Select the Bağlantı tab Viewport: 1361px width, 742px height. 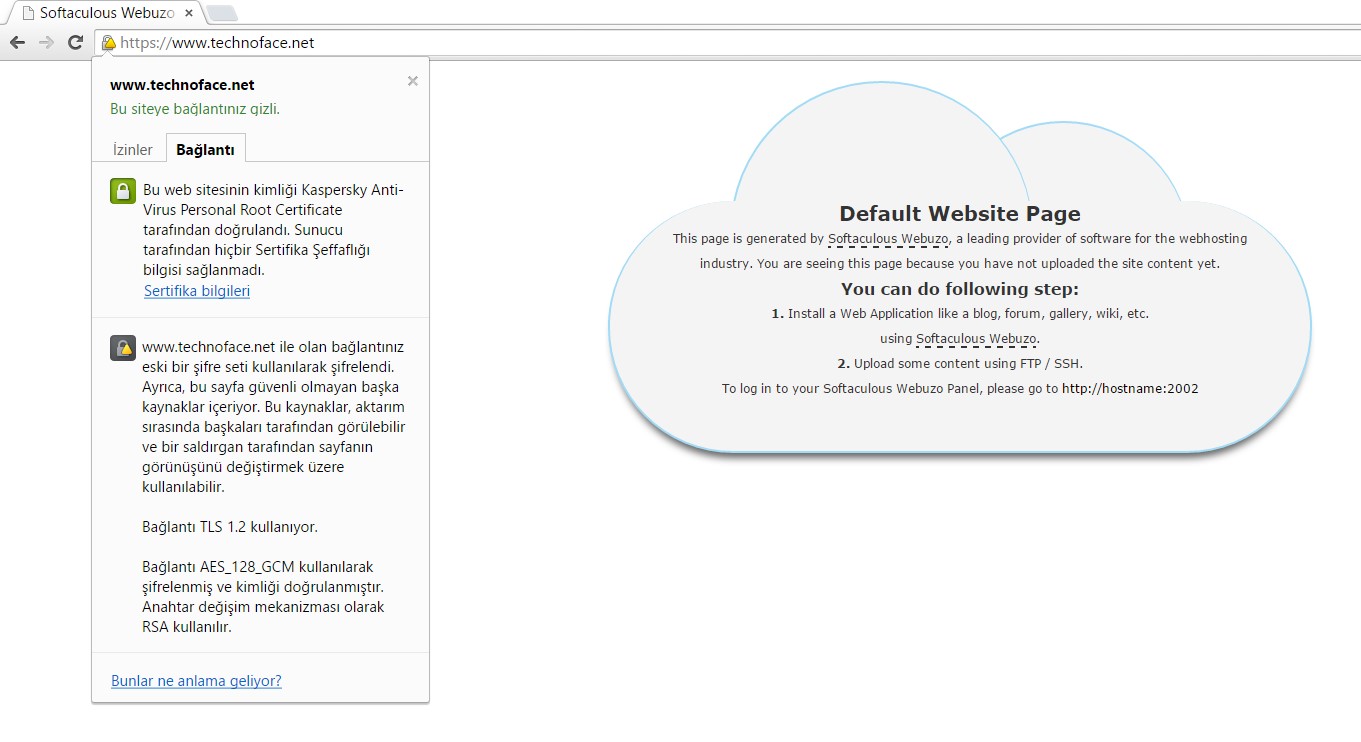point(205,150)
